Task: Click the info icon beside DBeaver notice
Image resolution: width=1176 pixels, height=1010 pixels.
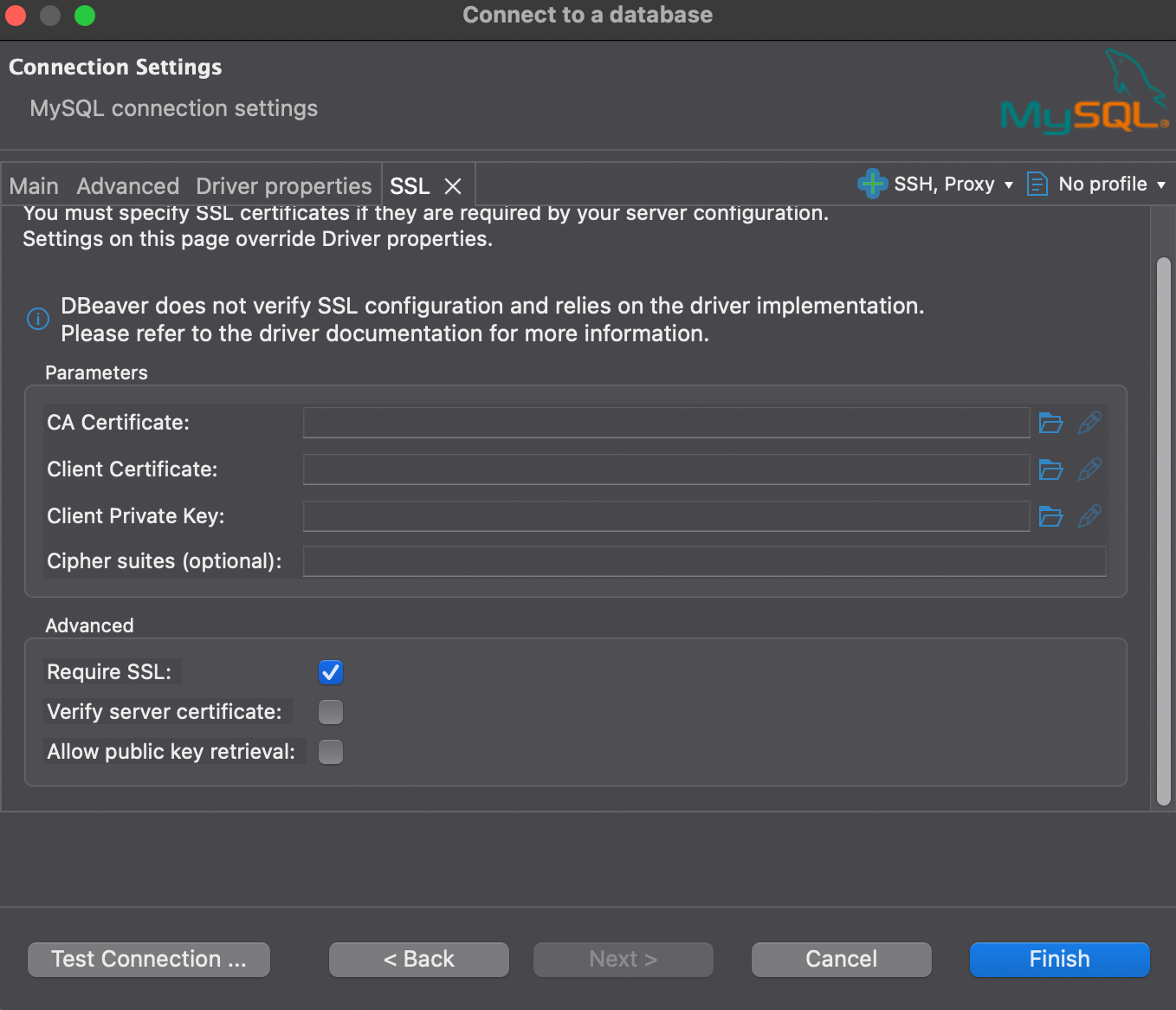Action: point(38,319)
